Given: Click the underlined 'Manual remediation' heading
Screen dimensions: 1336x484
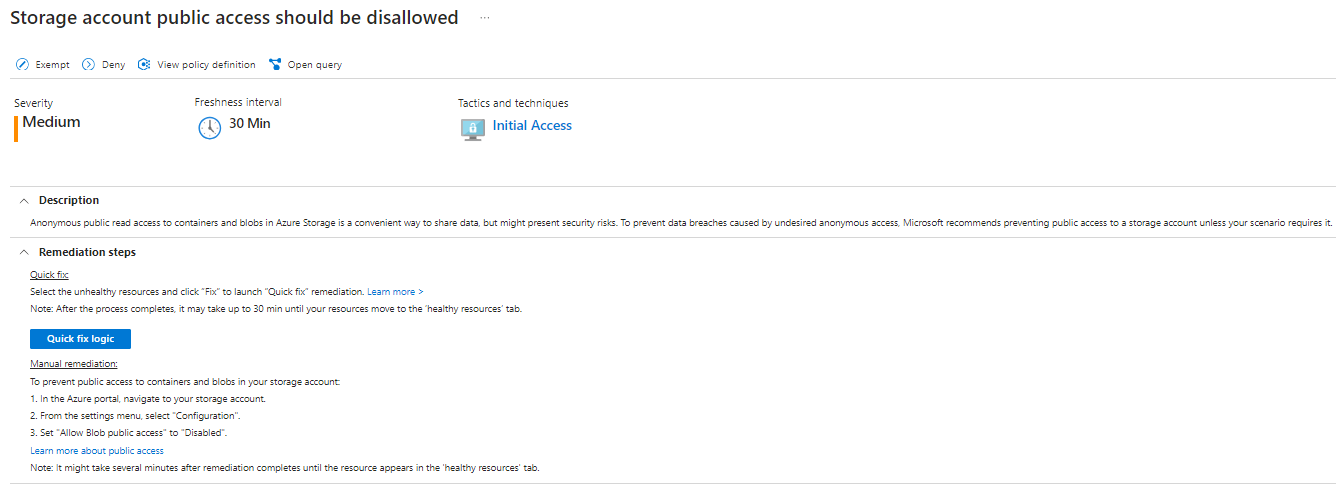Looking at the screenshot, I should [74, 363].
